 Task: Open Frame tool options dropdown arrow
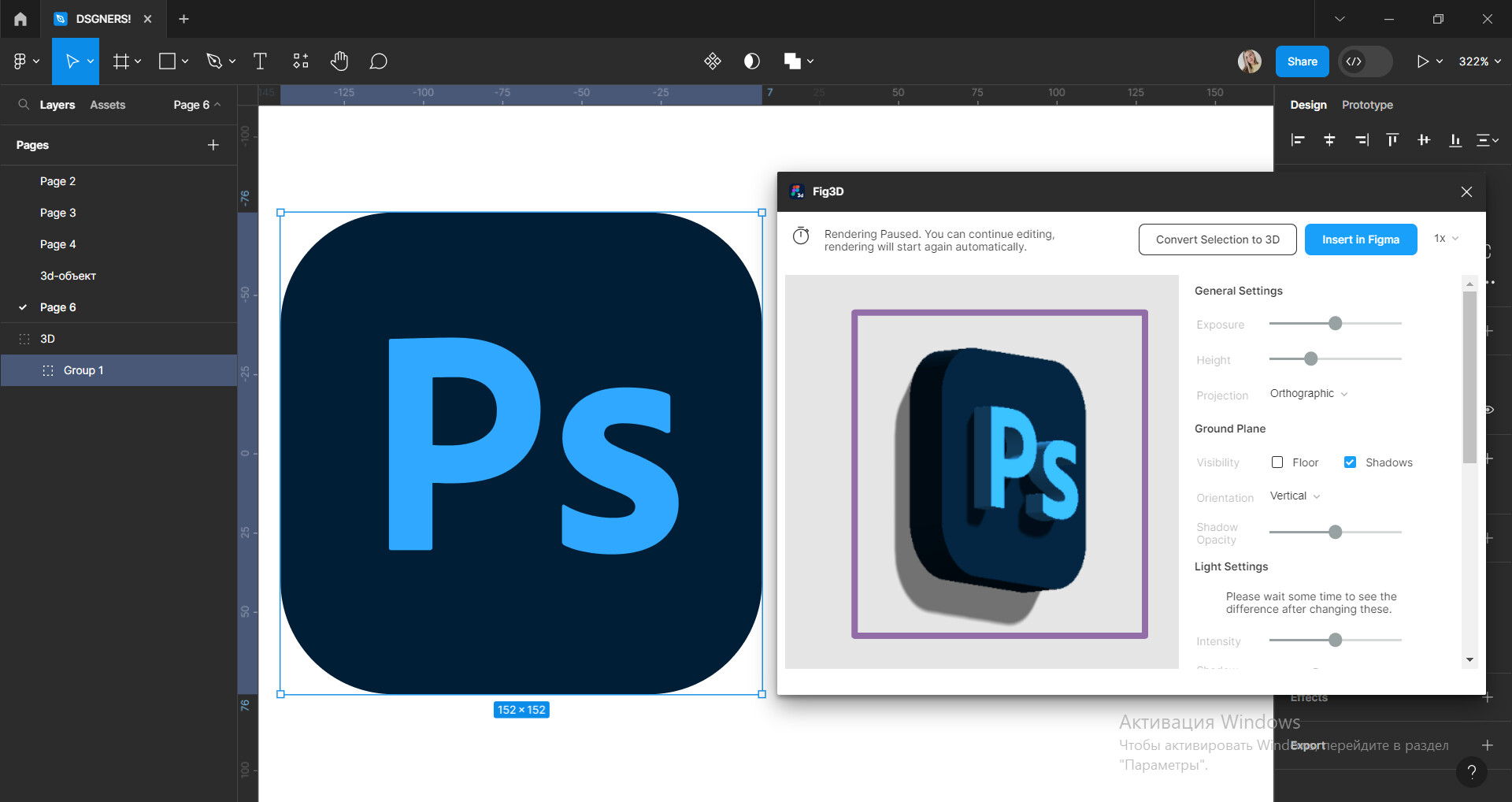point(138,61)
